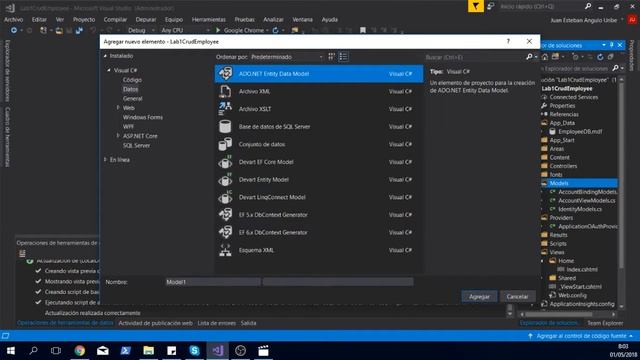This screenshot has height=360, width=640.
Task: Click the Solution Explorer home icon
Action: point(545,57)
